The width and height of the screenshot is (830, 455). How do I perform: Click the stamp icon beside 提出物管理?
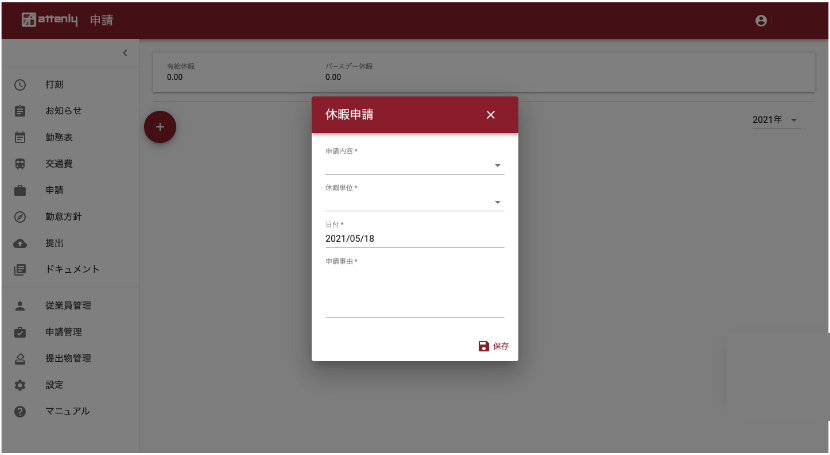[20, 359]
